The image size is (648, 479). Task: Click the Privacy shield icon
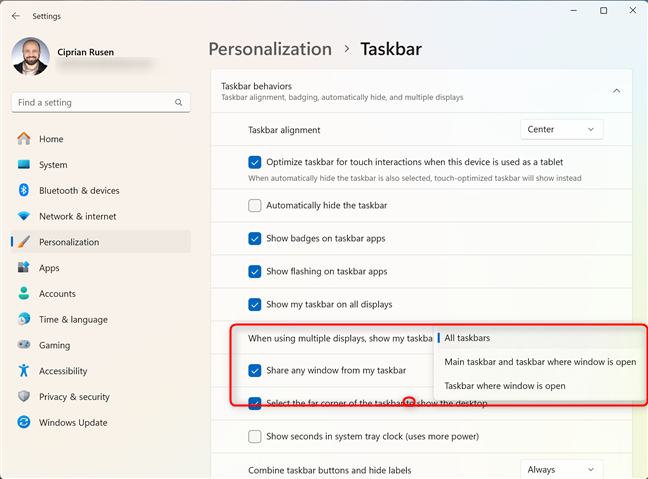point(24,396)
